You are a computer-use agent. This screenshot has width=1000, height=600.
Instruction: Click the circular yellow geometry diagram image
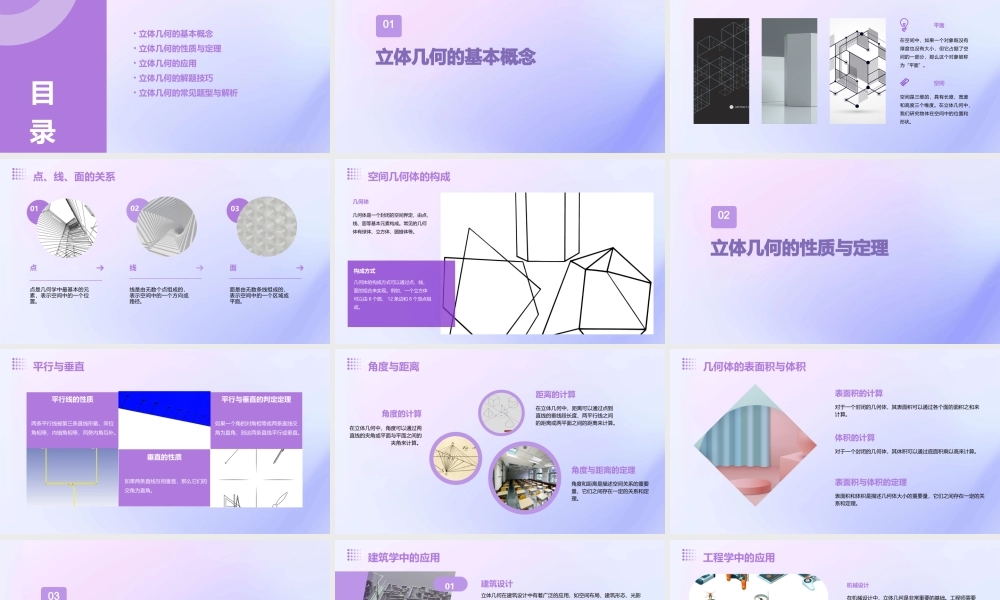[455, 458]
